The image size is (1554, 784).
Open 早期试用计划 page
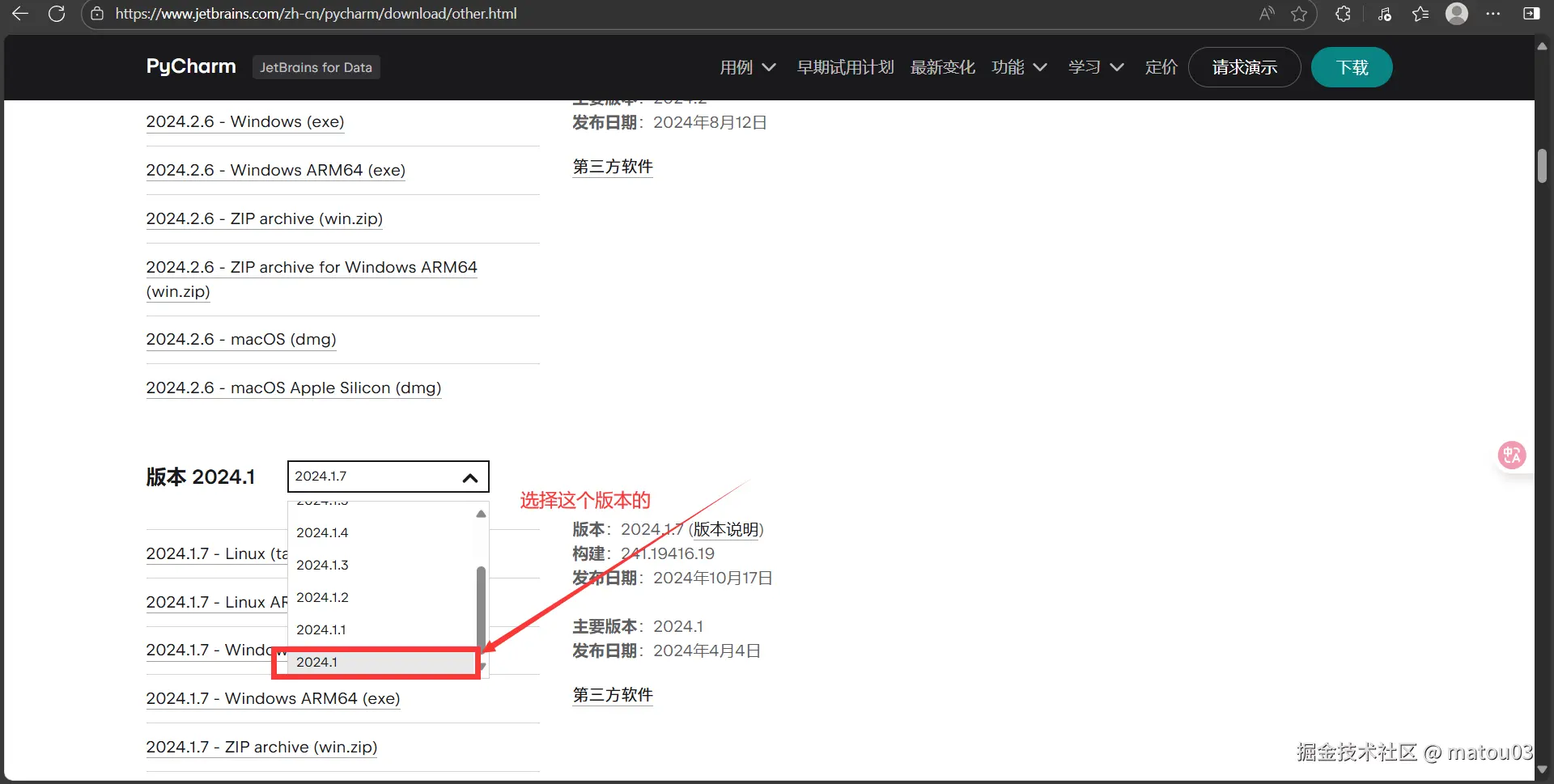coord(845,67)
